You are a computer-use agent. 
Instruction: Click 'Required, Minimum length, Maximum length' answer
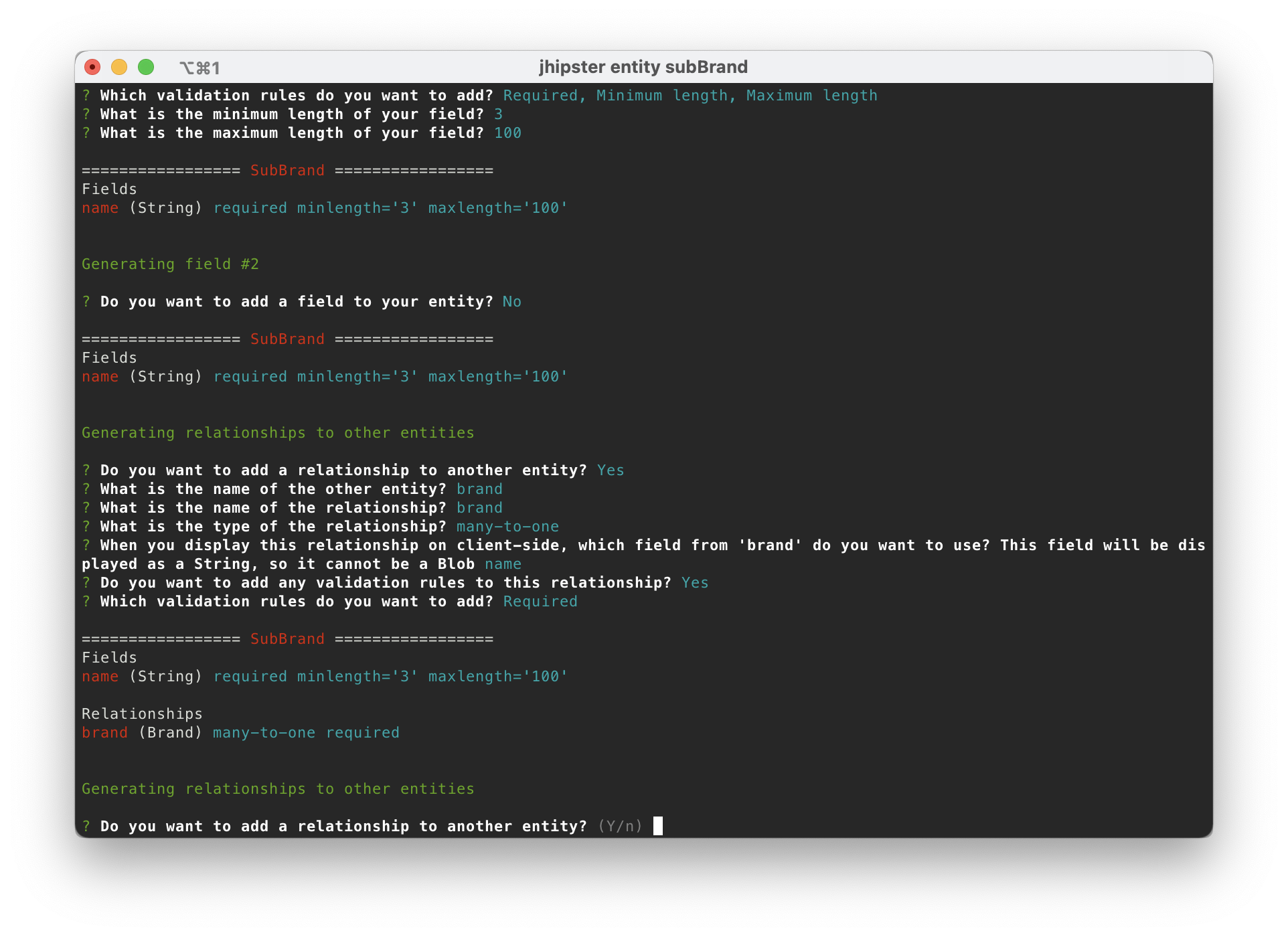point(690,96)
